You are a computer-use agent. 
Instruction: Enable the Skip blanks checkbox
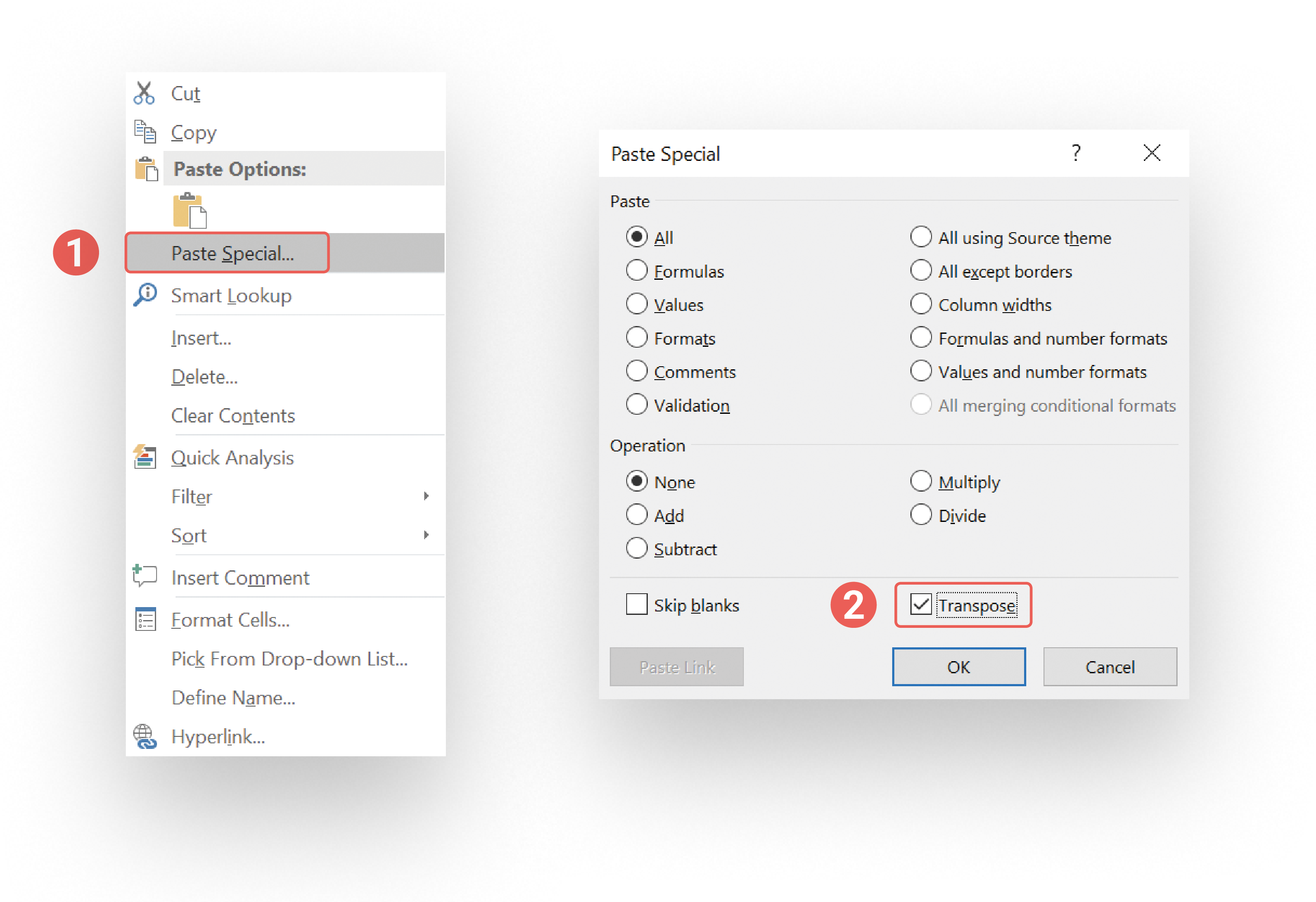(637, 604)
